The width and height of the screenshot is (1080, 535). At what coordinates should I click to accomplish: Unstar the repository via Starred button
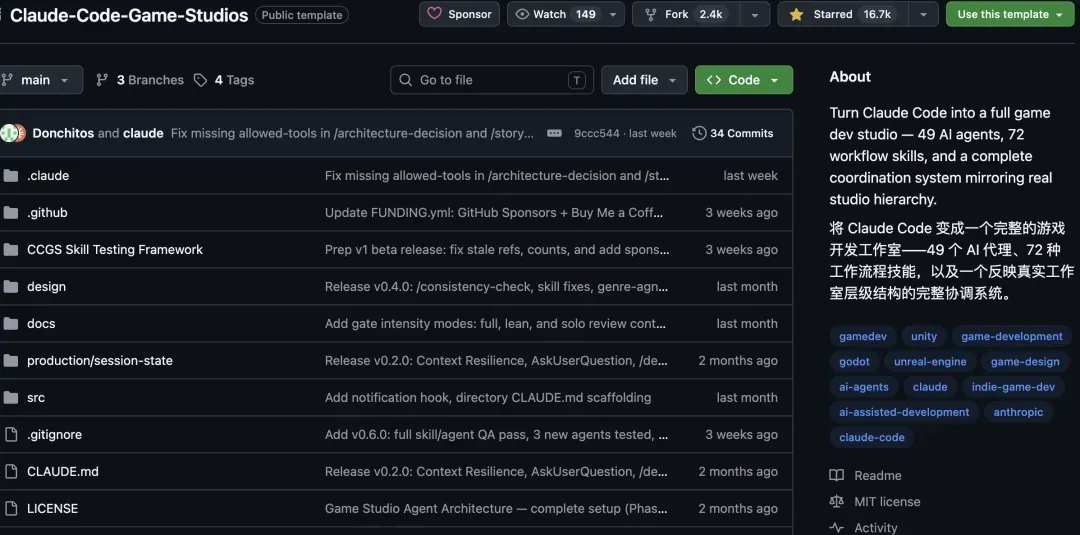point(844,14)
